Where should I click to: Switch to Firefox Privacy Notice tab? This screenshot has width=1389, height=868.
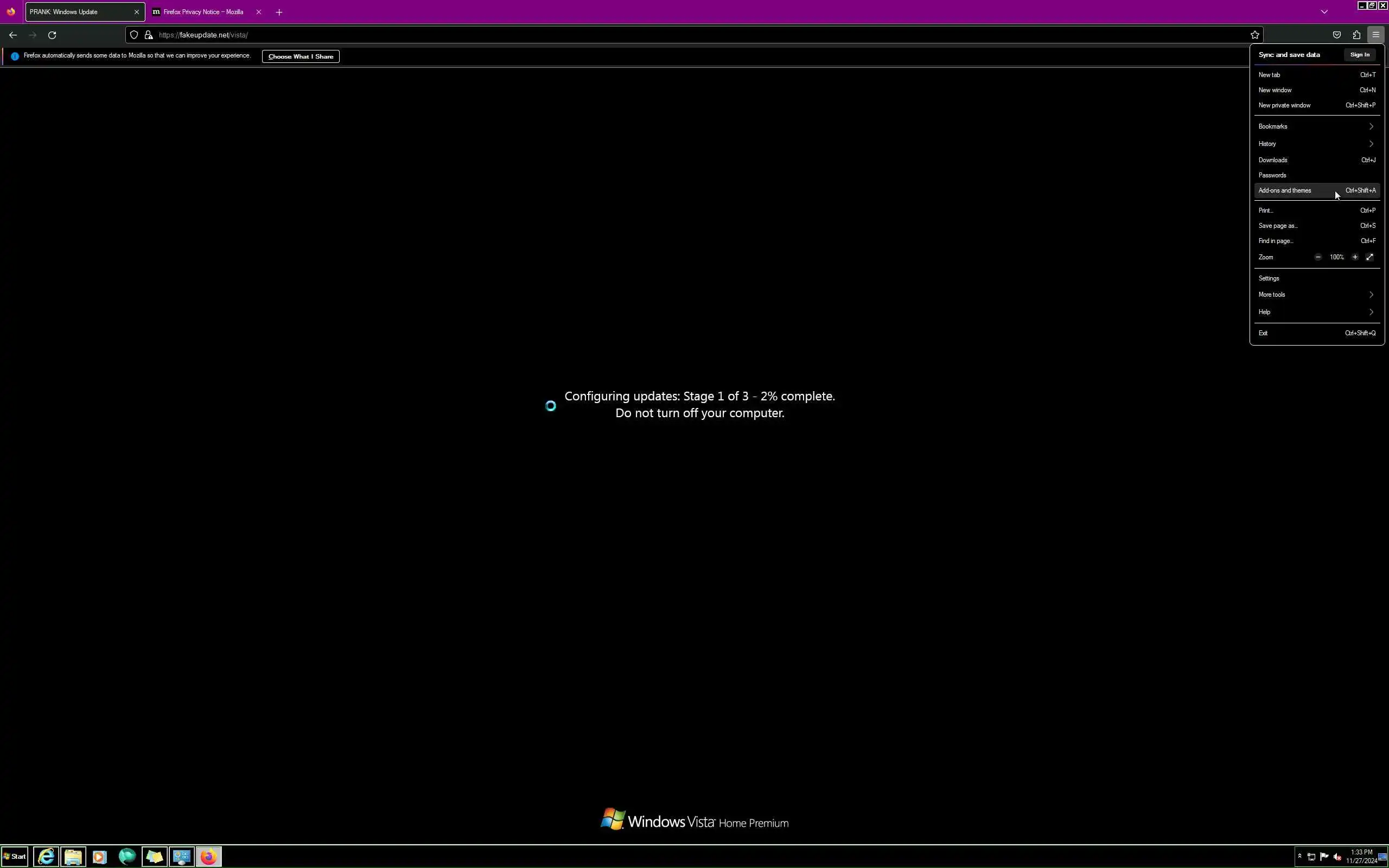coord(203,12)
